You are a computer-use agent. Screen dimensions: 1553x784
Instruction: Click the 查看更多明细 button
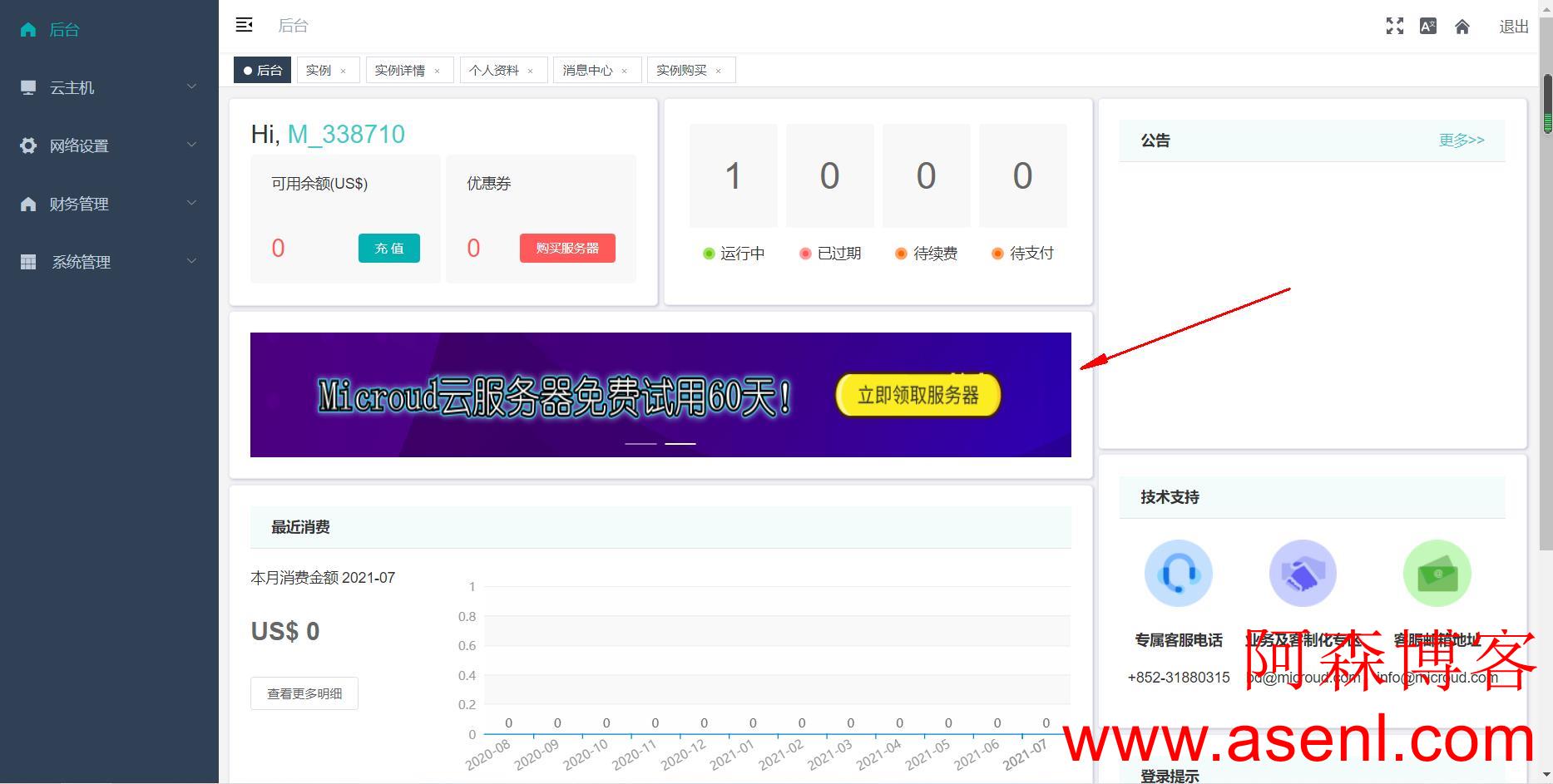click(304, 693)
